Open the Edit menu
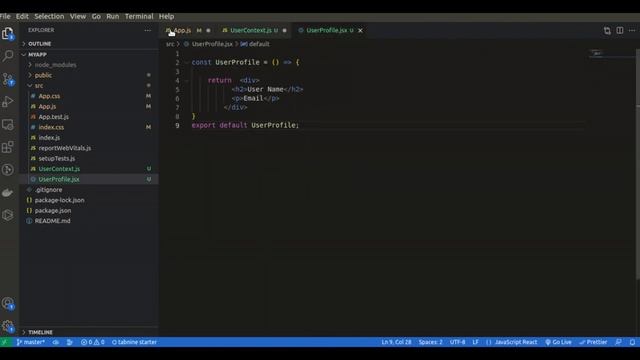This screenshot has height=360, width=640. click(22, 16)
